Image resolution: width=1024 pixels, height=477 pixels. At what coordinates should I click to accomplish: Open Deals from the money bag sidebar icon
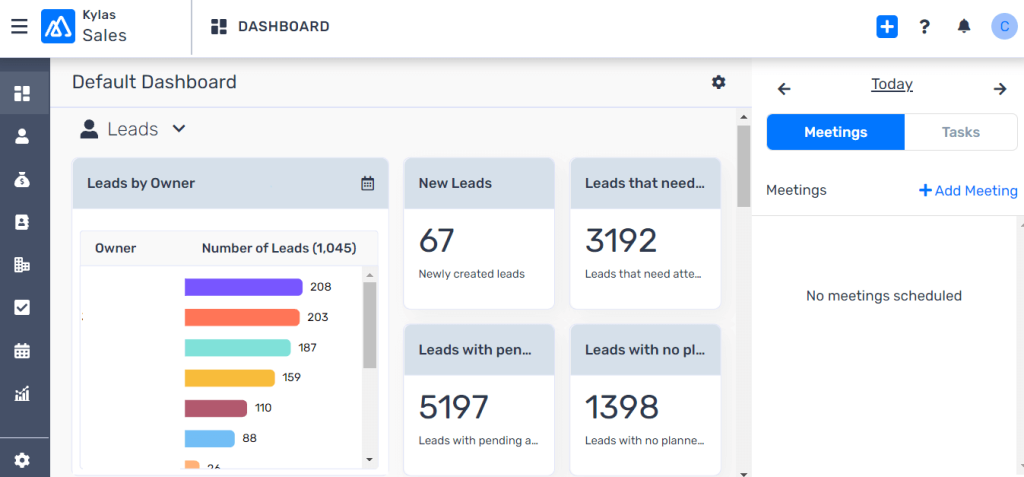(x=22, y=180)
